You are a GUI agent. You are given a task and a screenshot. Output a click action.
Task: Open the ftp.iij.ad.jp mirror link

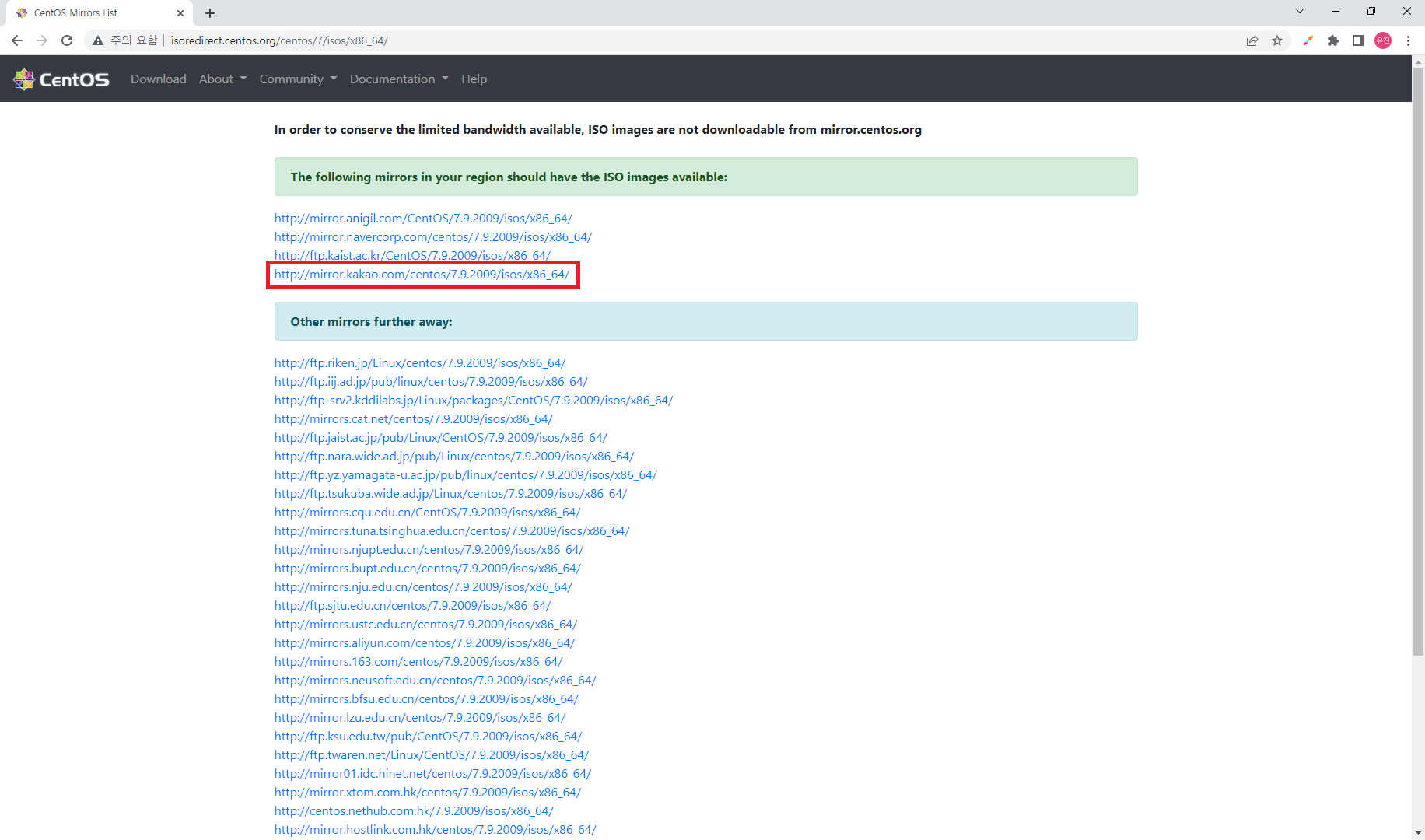click(x=431, y=382)
